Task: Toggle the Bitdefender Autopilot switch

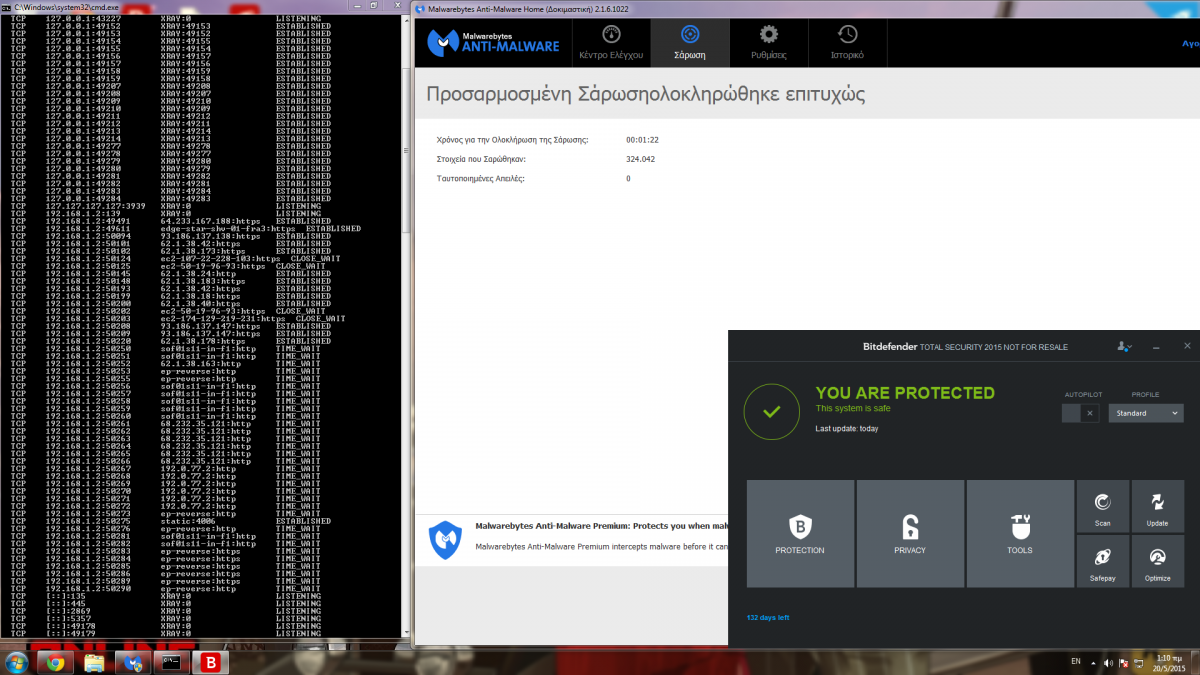Action: [1081, 413]
